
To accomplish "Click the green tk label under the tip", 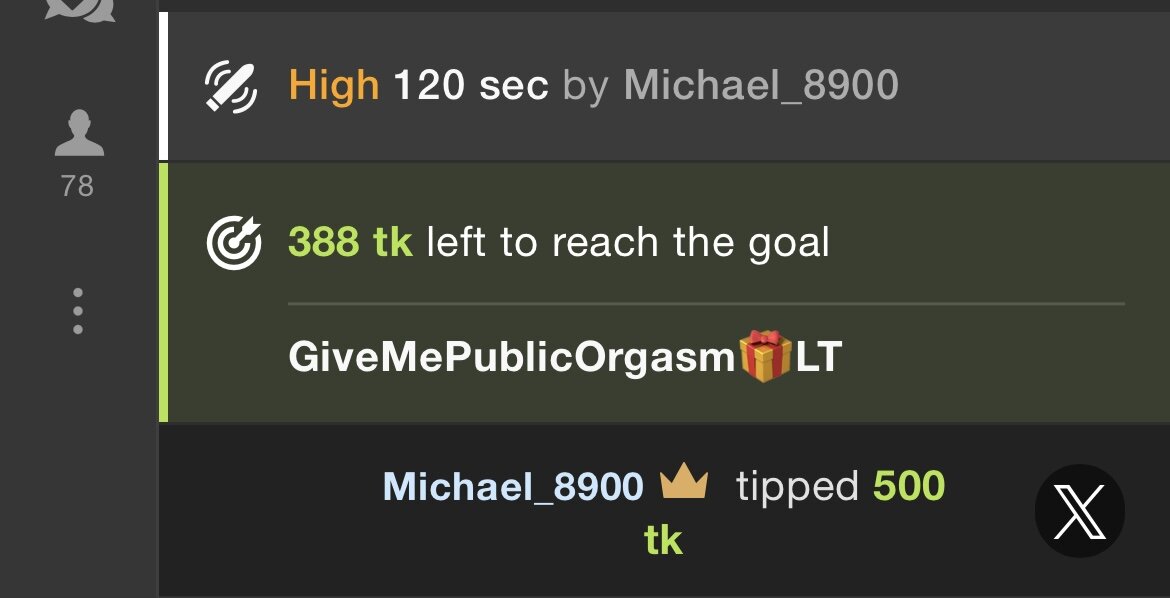I will point(663,539).
